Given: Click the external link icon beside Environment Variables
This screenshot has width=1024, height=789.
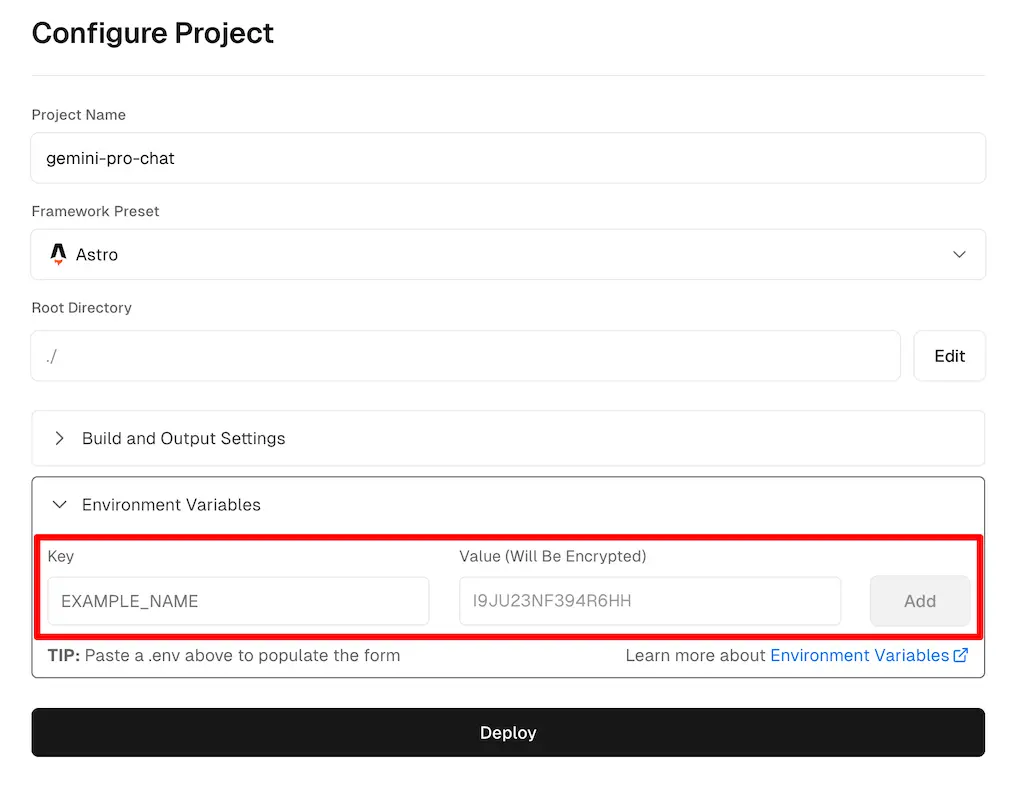Looking at the screenshot, I should (961, 655).
